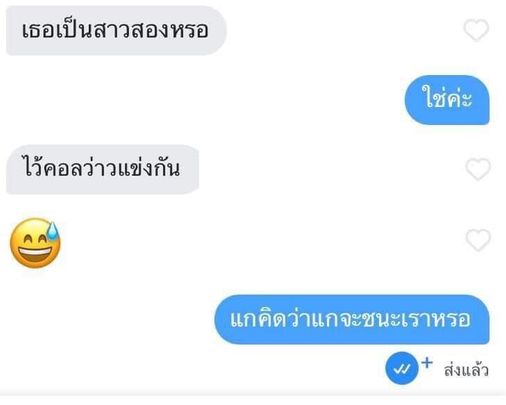Tap the gray bubble 'ไว้คอลว่าวแข่งกัน'
Image resolution: width=506 pixels, height=405 pixels.
(103, 169)
